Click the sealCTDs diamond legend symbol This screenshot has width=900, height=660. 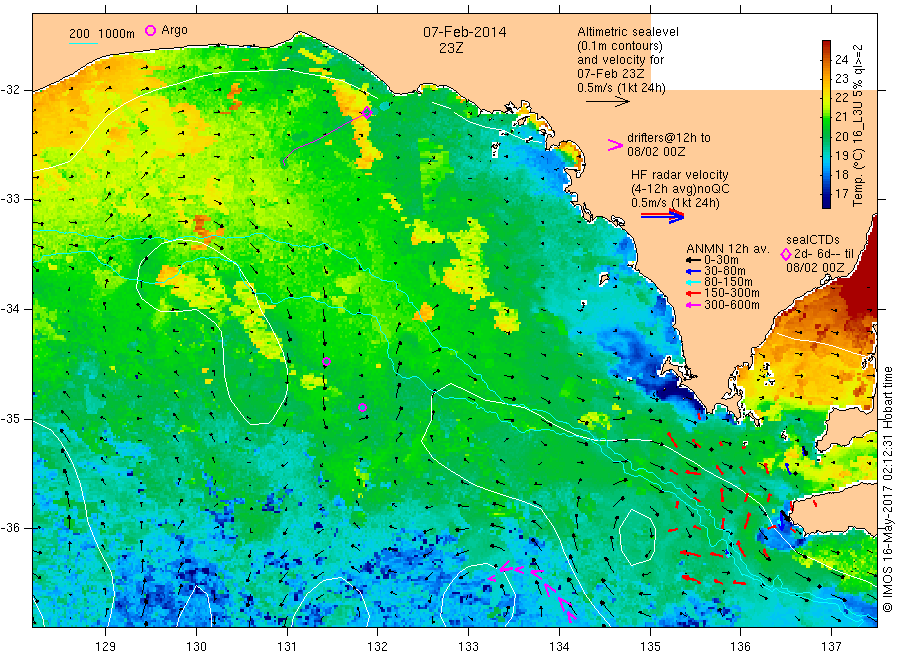(786, 254)
